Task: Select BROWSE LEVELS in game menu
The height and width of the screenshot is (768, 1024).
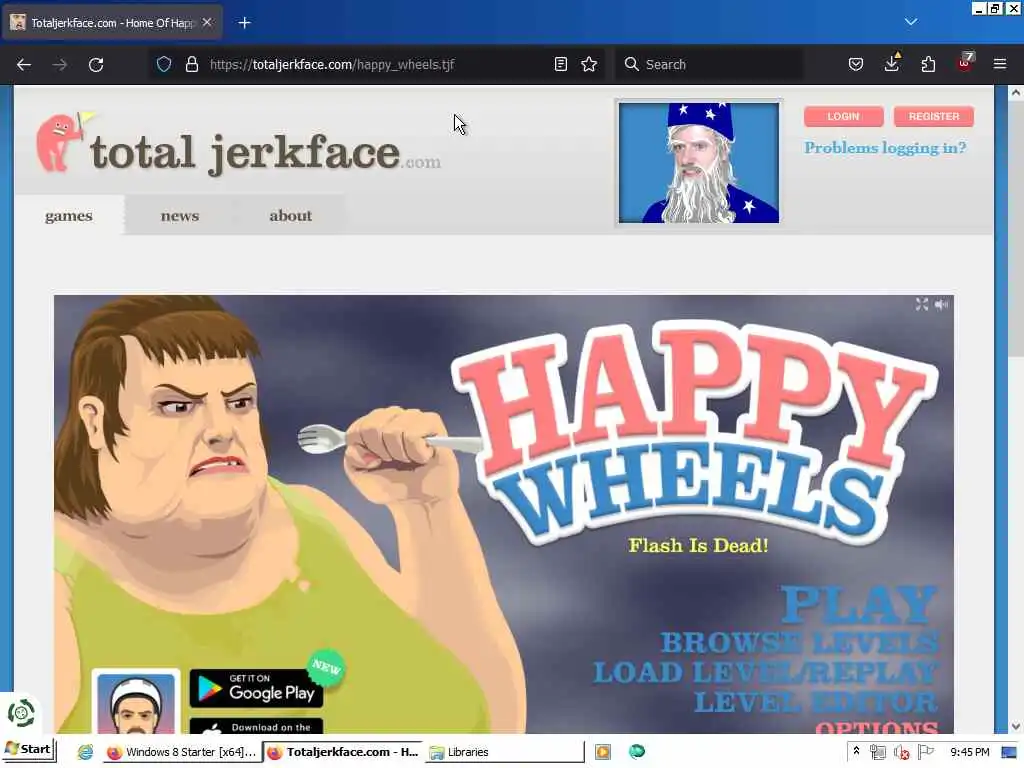Action: tap(799, 643)
